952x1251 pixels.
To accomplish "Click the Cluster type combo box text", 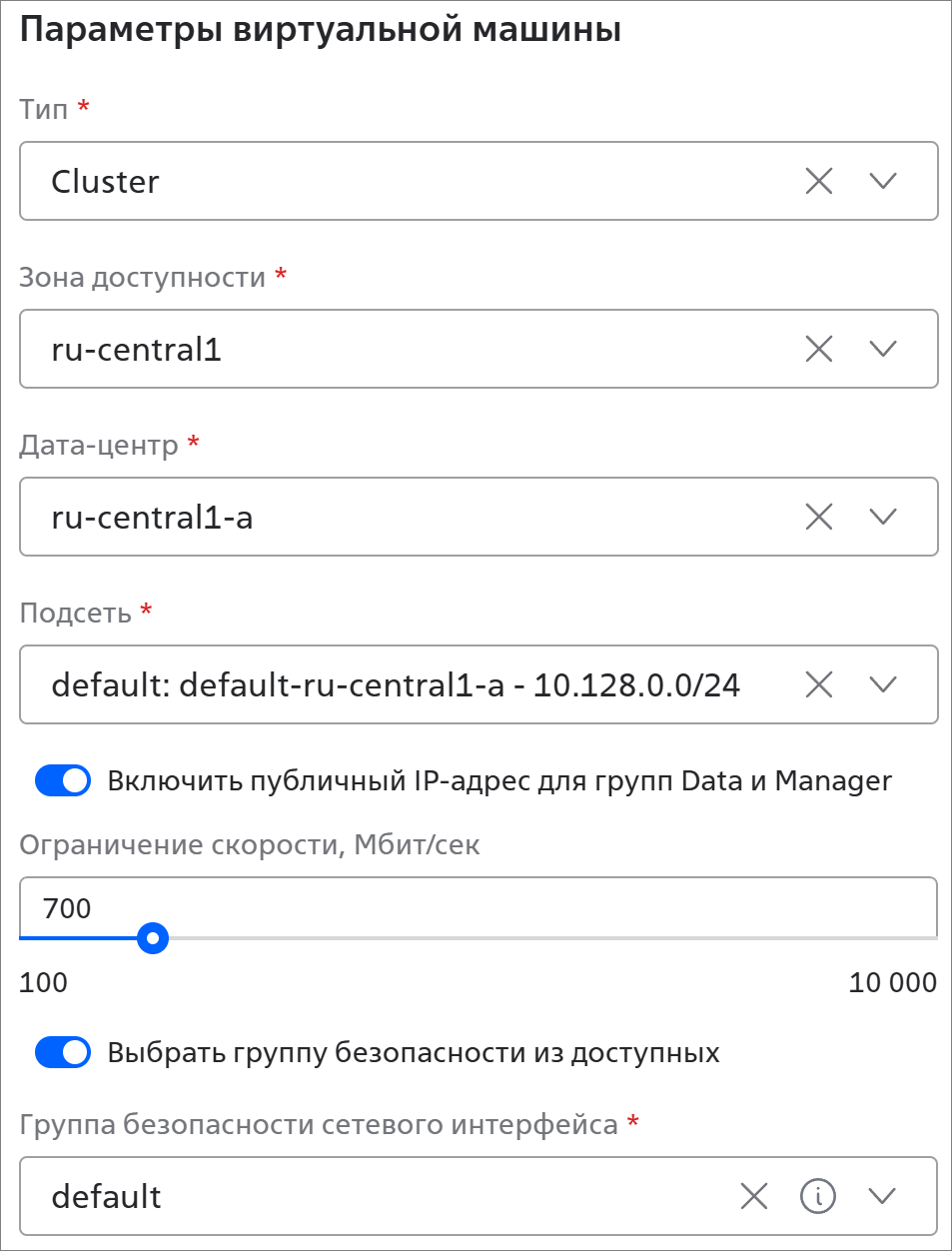I will point(105,182).
